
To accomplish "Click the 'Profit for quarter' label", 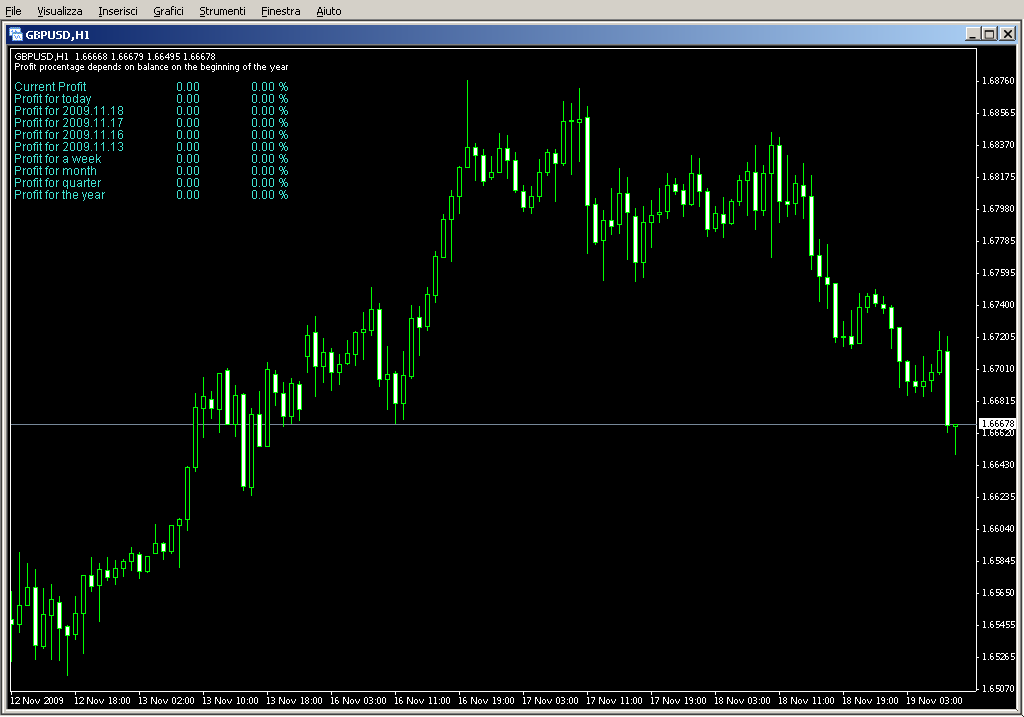I will pyautogui.click(x=57, y=183).
